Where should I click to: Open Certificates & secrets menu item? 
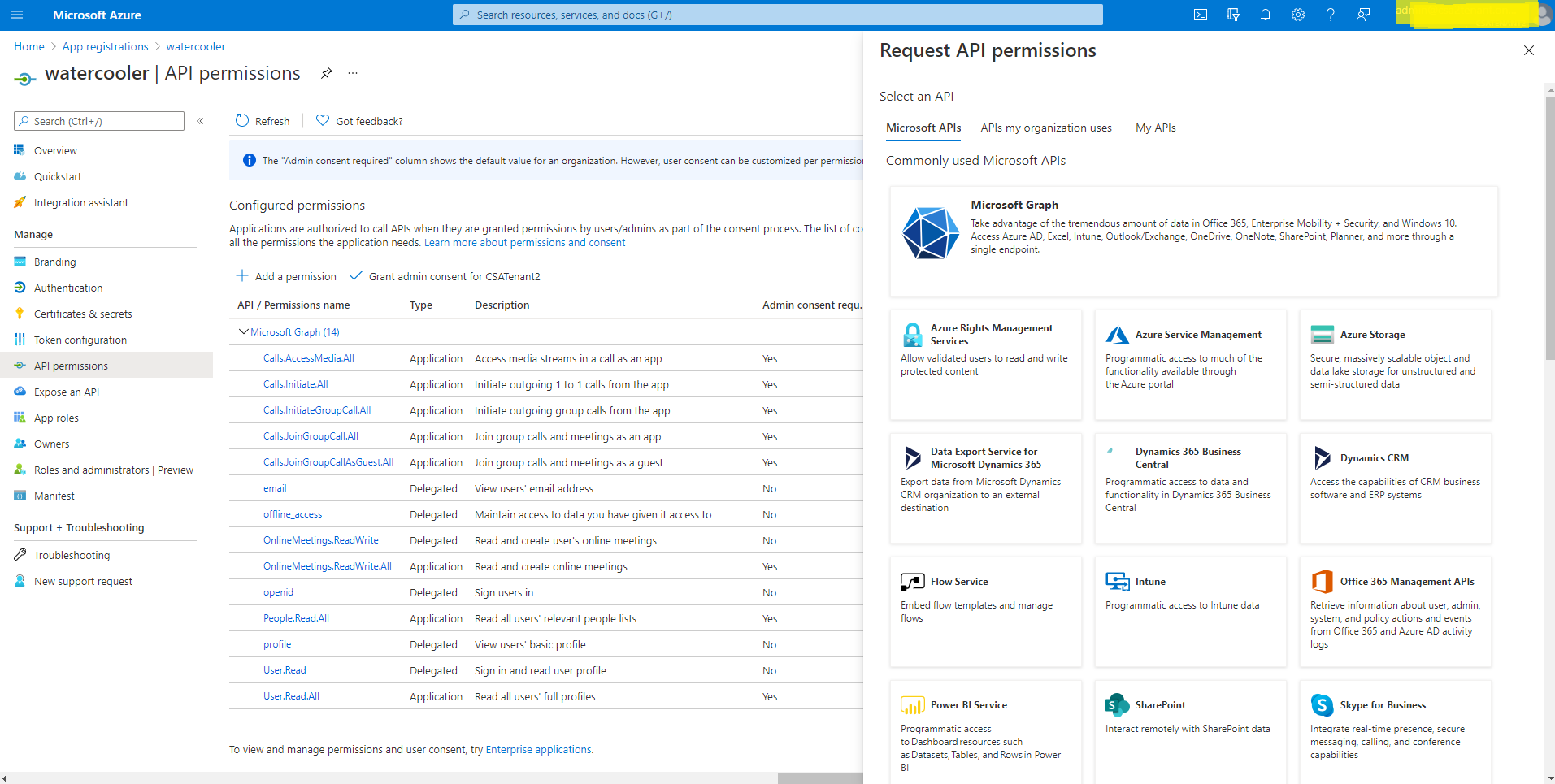[x=83, y=314]
